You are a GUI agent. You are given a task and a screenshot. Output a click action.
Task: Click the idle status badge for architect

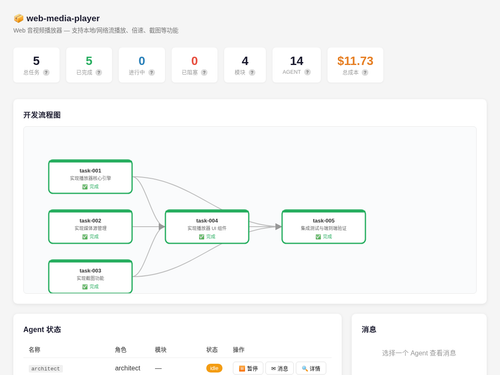[214, 368]
